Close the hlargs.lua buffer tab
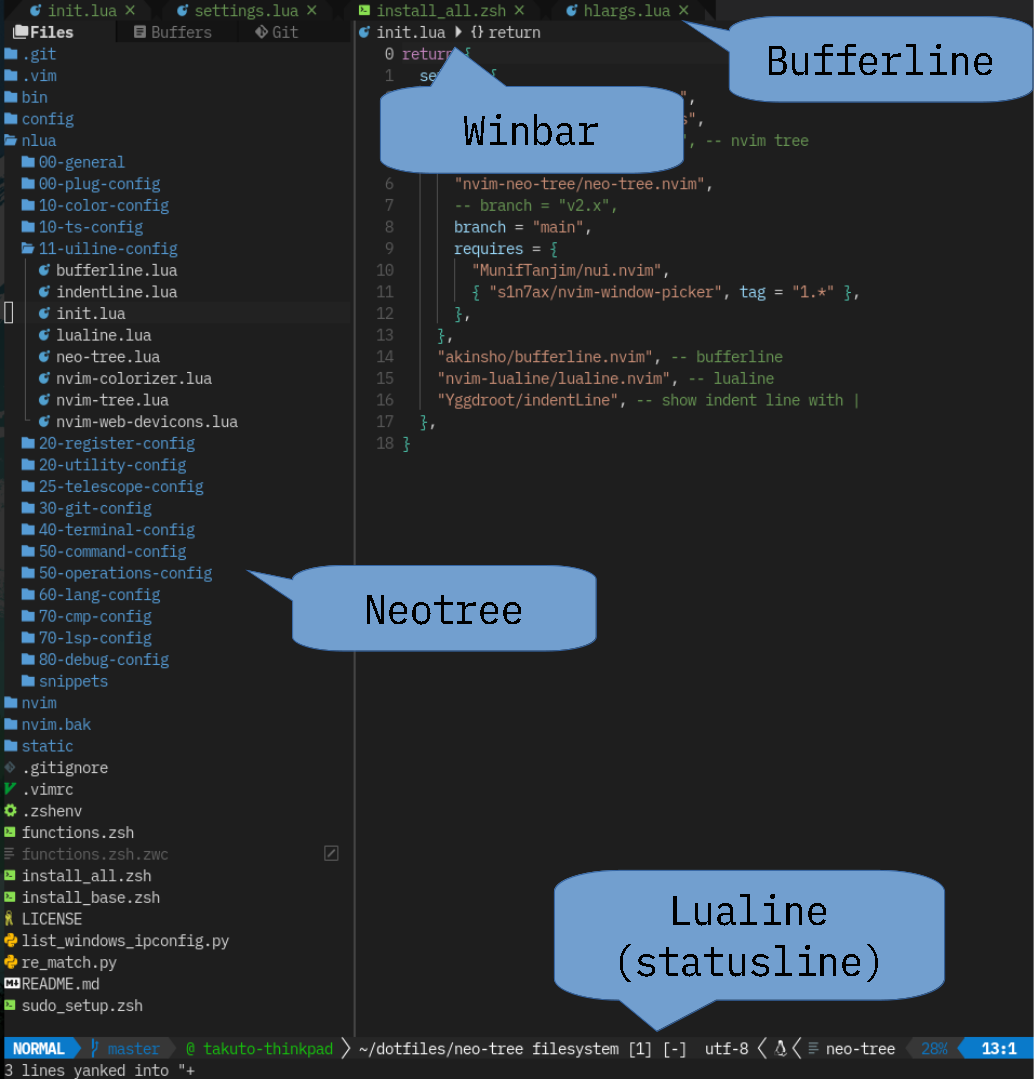 (x=683, y=10)
